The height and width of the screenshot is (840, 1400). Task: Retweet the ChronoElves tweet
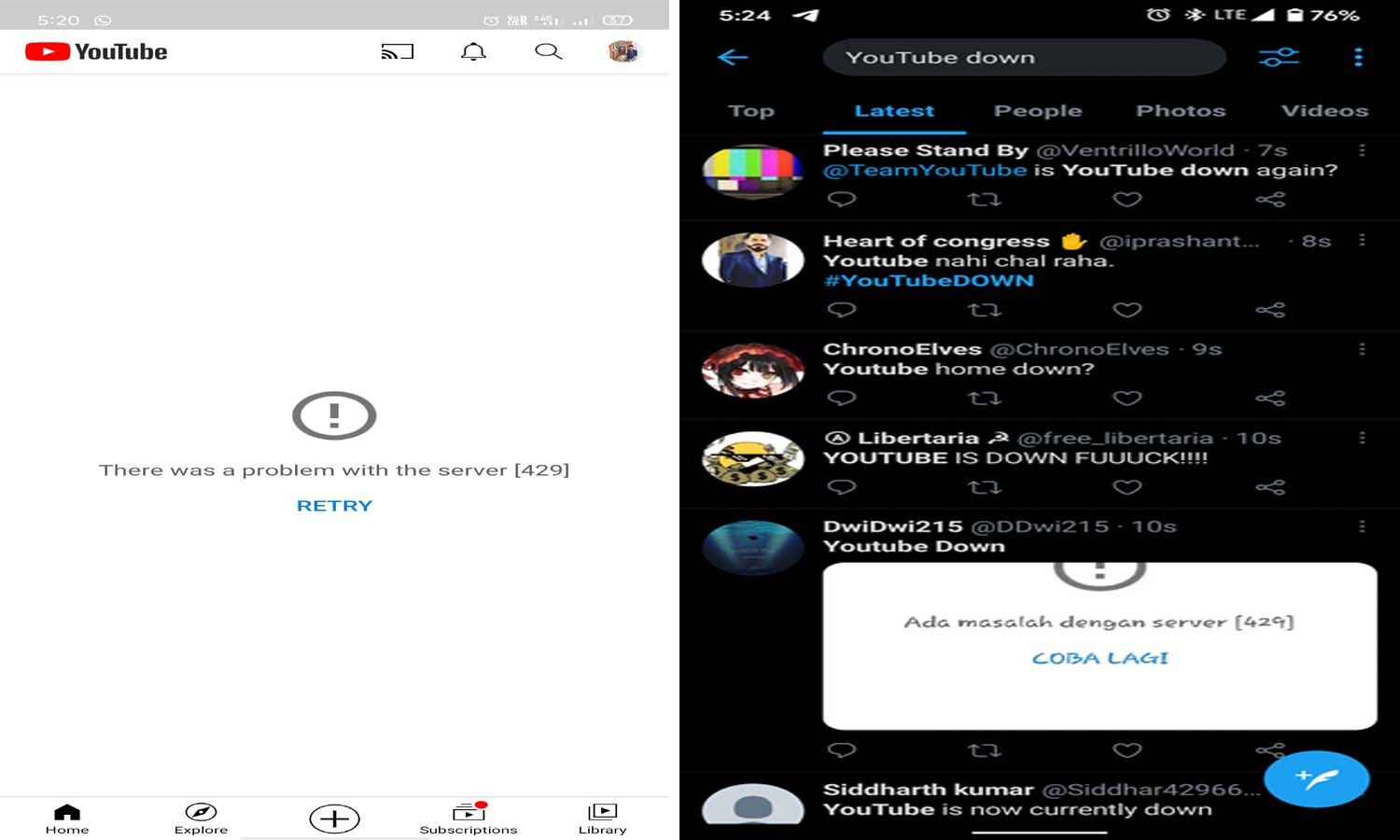[985, 398]
